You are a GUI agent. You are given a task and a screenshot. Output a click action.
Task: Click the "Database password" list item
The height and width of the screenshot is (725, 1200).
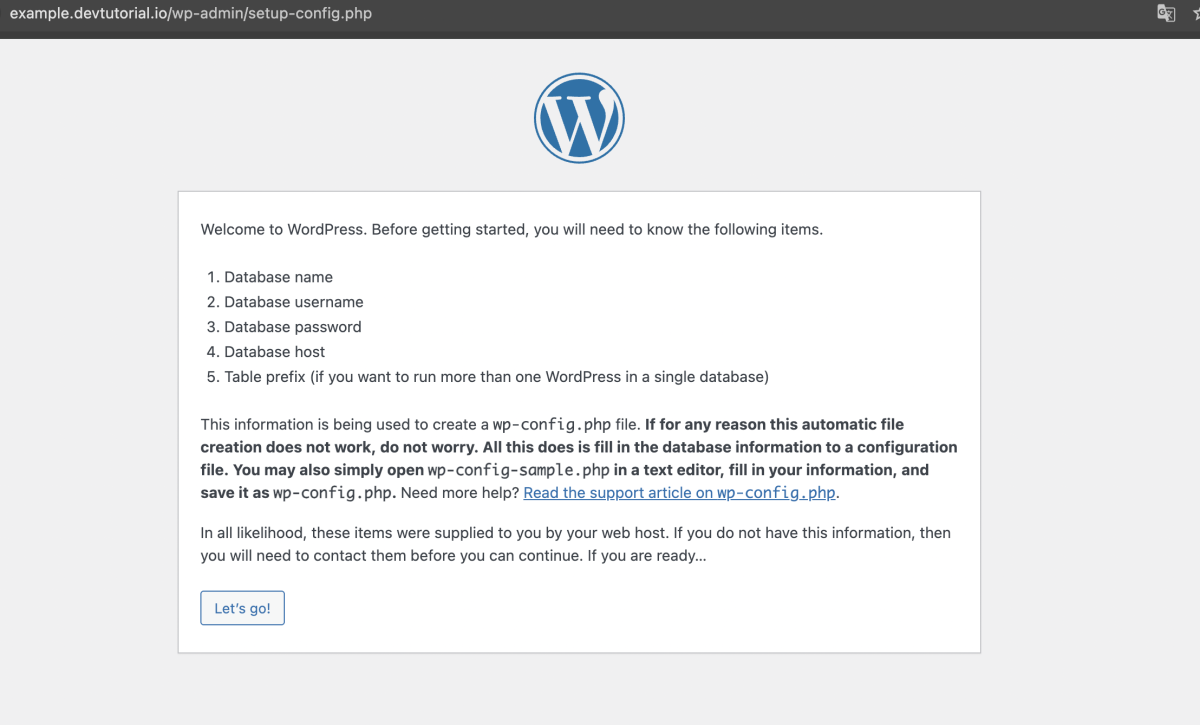pos(292,327)
